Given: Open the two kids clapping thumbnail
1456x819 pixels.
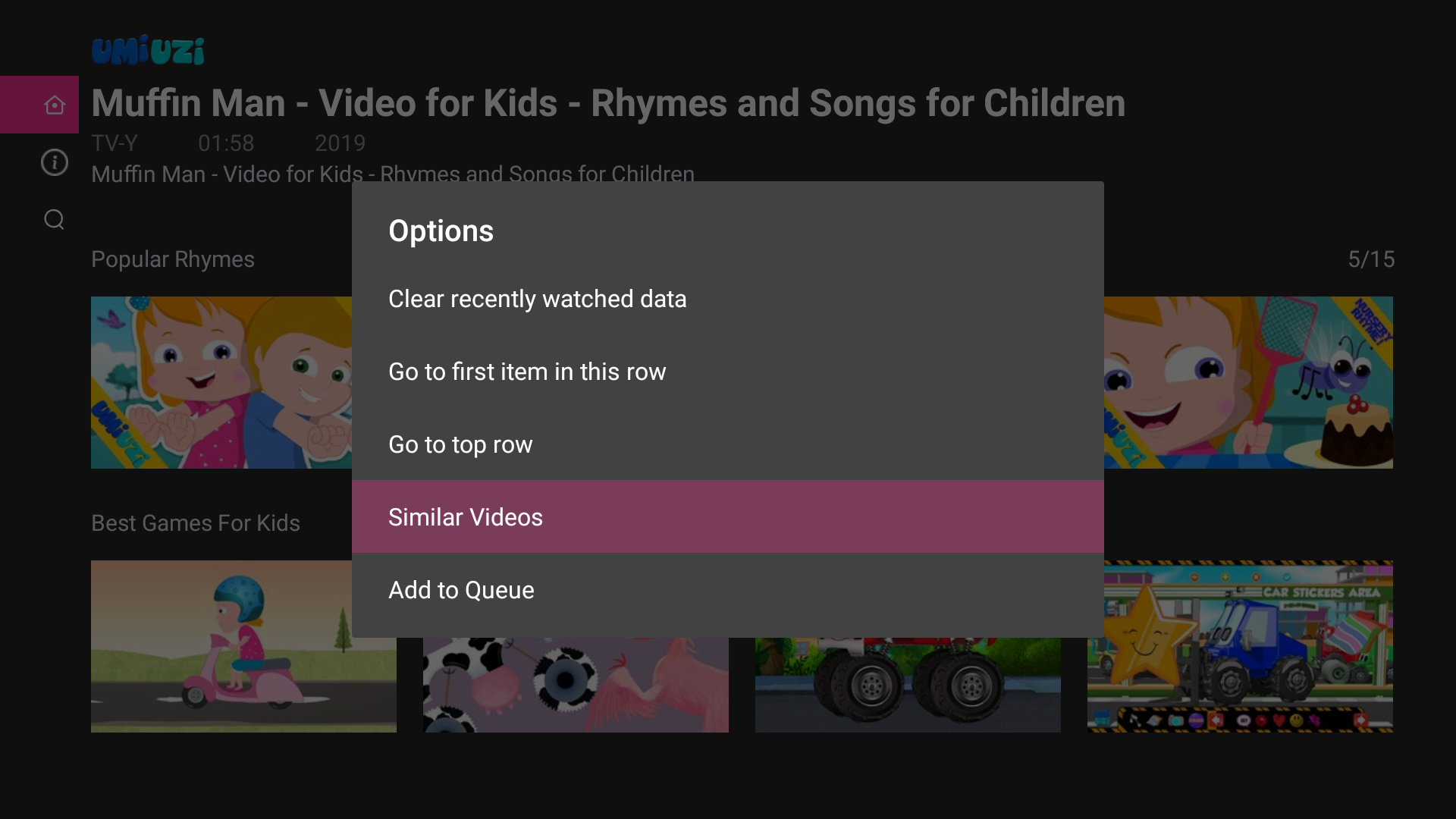Looking at the screenshot, I should pyautogui.click(x=221, y=382).
